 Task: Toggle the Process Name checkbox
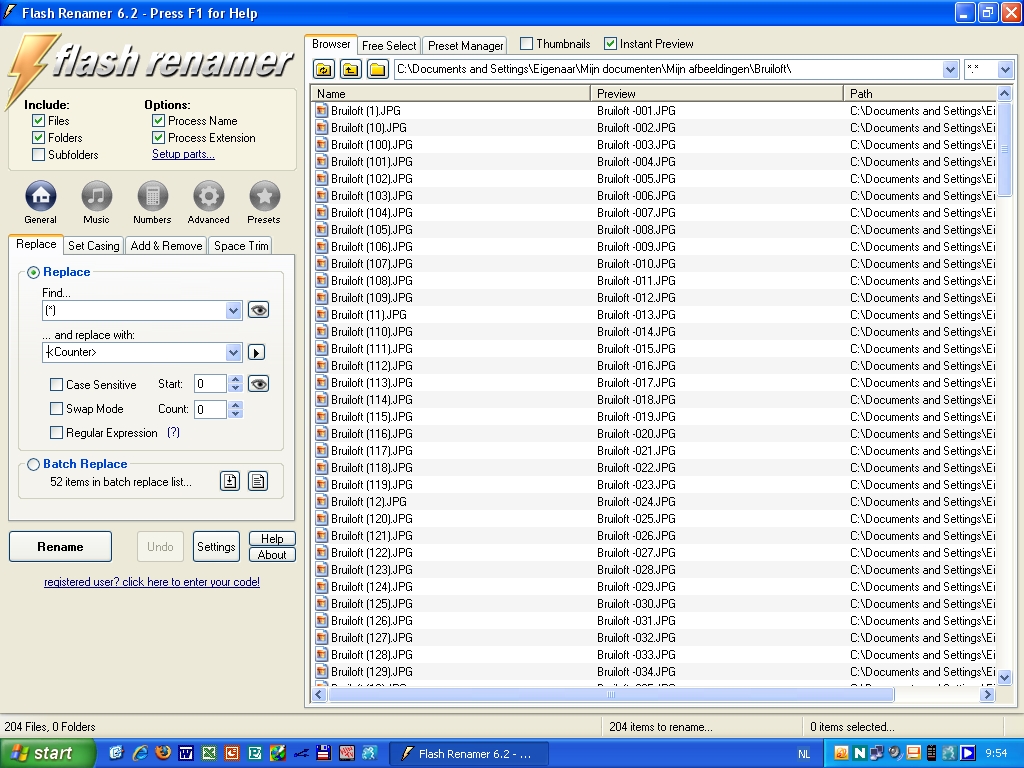158,121
